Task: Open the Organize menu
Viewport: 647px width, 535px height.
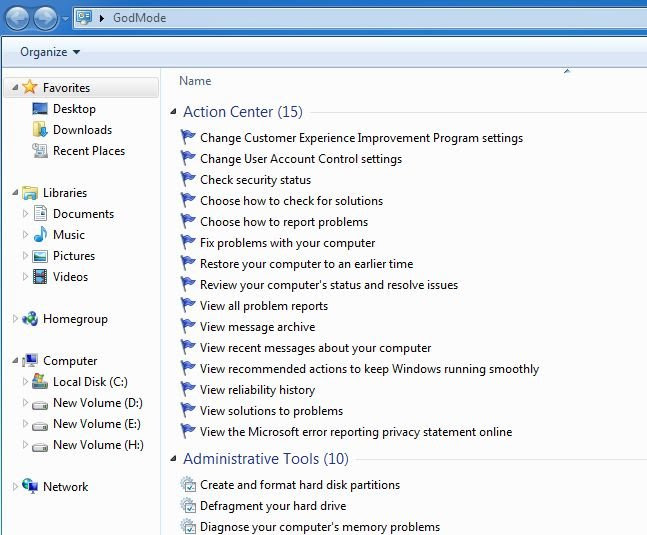Action: (50, 52)
